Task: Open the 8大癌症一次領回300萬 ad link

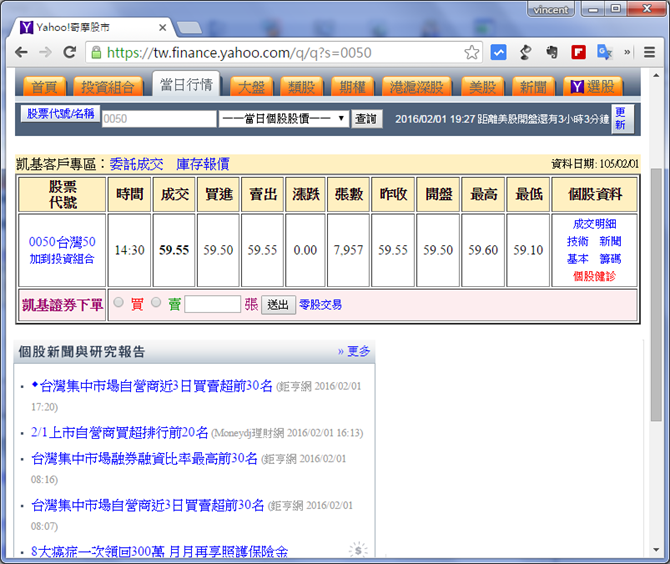Action: point(159,551)
